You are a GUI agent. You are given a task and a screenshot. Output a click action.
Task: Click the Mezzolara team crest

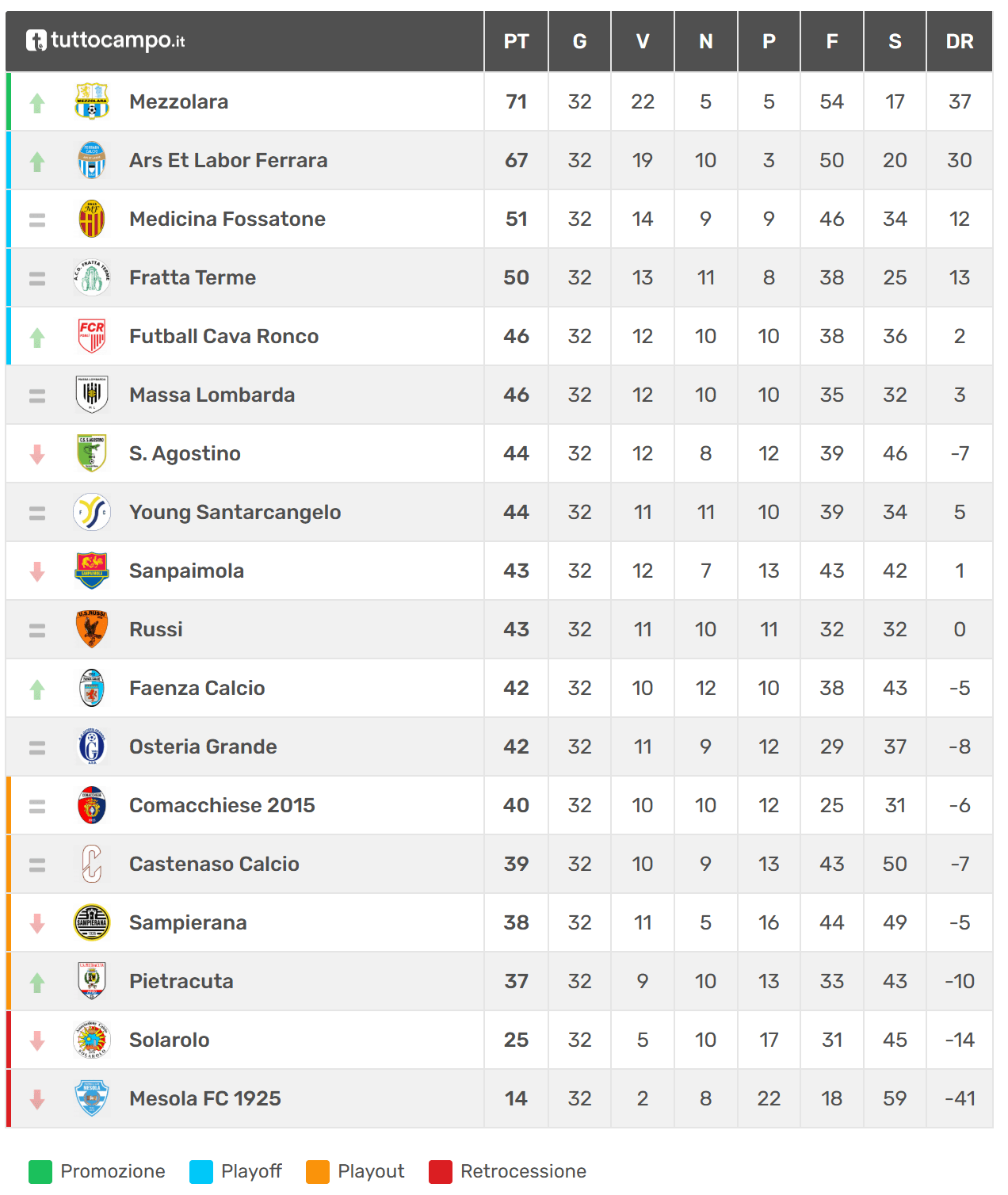(x=92, y=101)
